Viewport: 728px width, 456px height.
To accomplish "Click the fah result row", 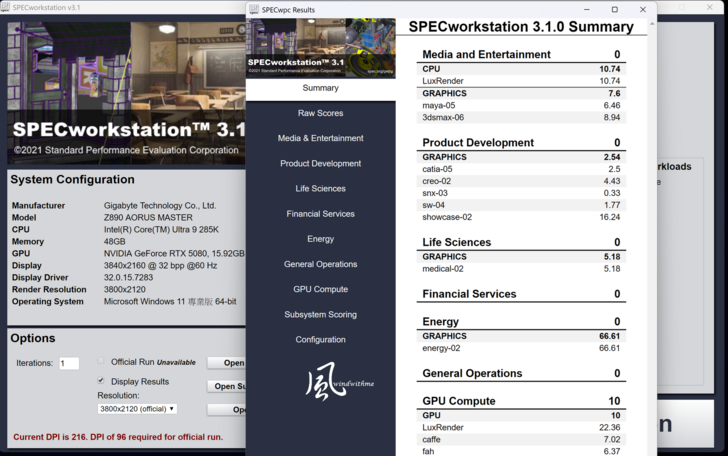I will click(521, 451).
